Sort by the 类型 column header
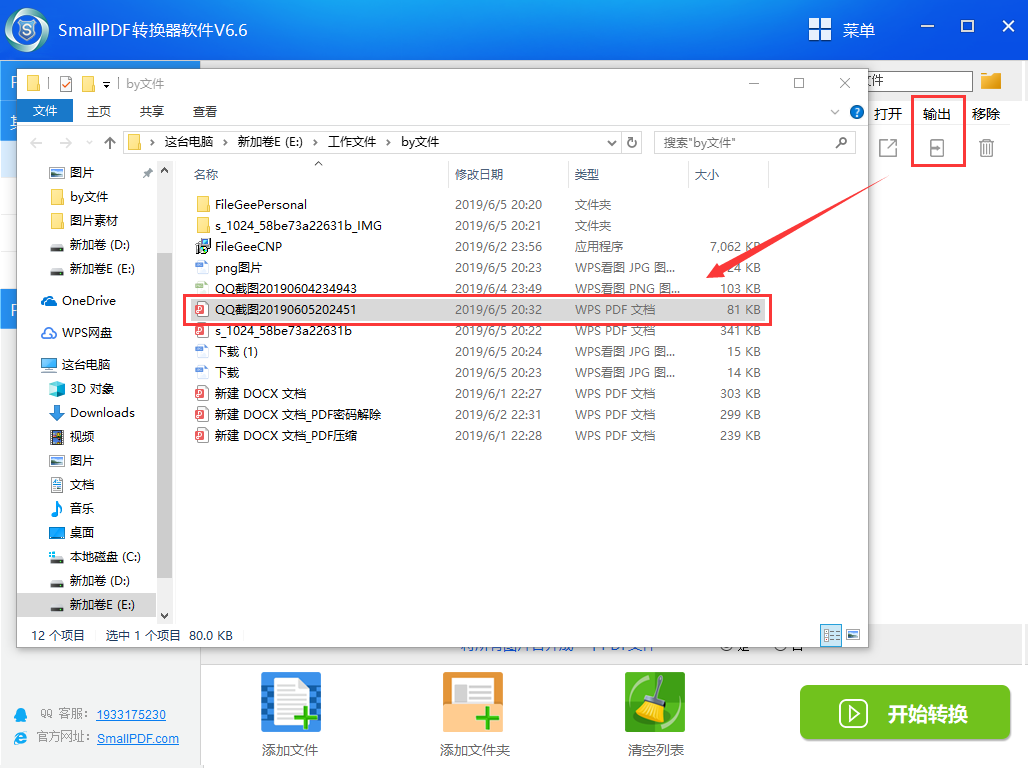The width and height of the screenshot is (1028, 768). click(x=587, y=174)
